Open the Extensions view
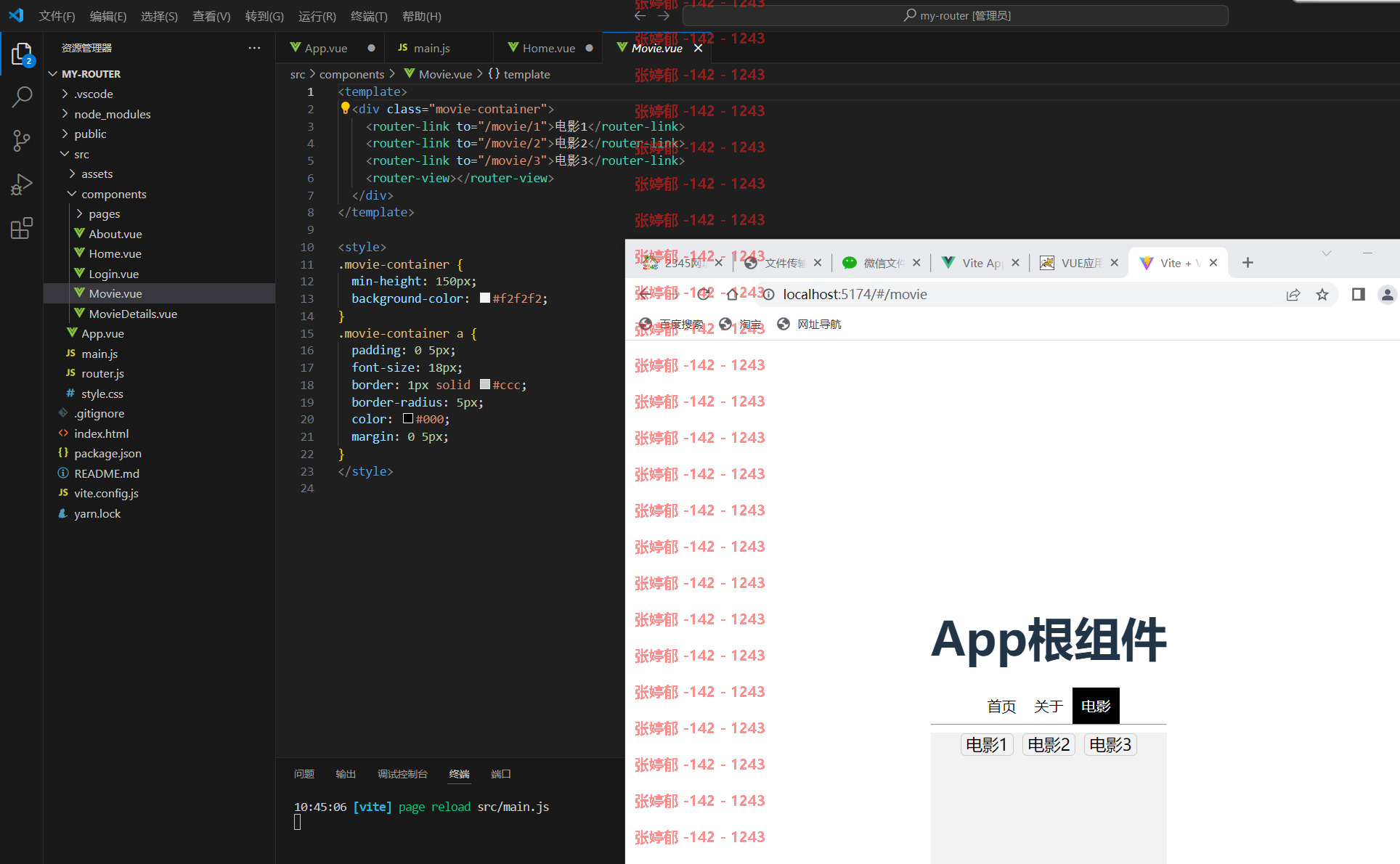 pyautogui.click(x=22, y=228)
